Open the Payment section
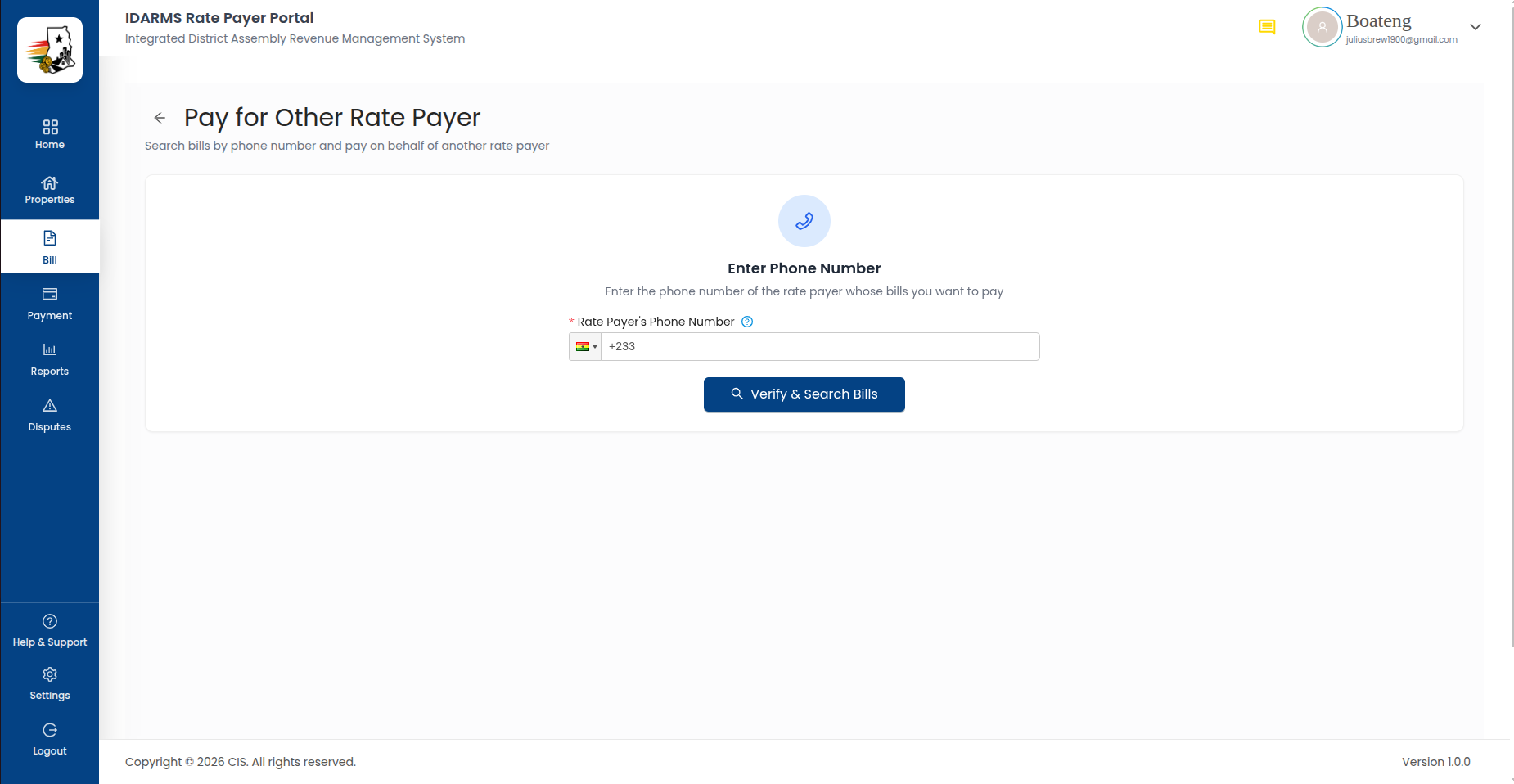Image resolution: width=1514 pixels, height=784 pixels. [x=50, y=304]
